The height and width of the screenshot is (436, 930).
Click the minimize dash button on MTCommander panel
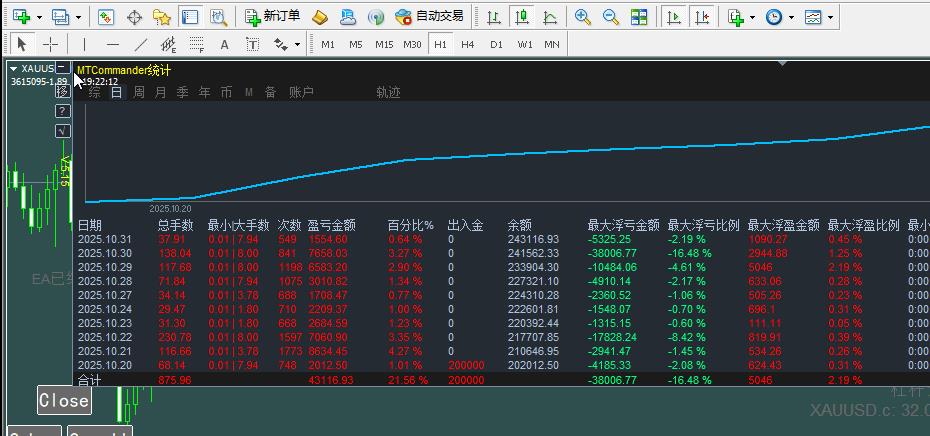pos(62,68)
